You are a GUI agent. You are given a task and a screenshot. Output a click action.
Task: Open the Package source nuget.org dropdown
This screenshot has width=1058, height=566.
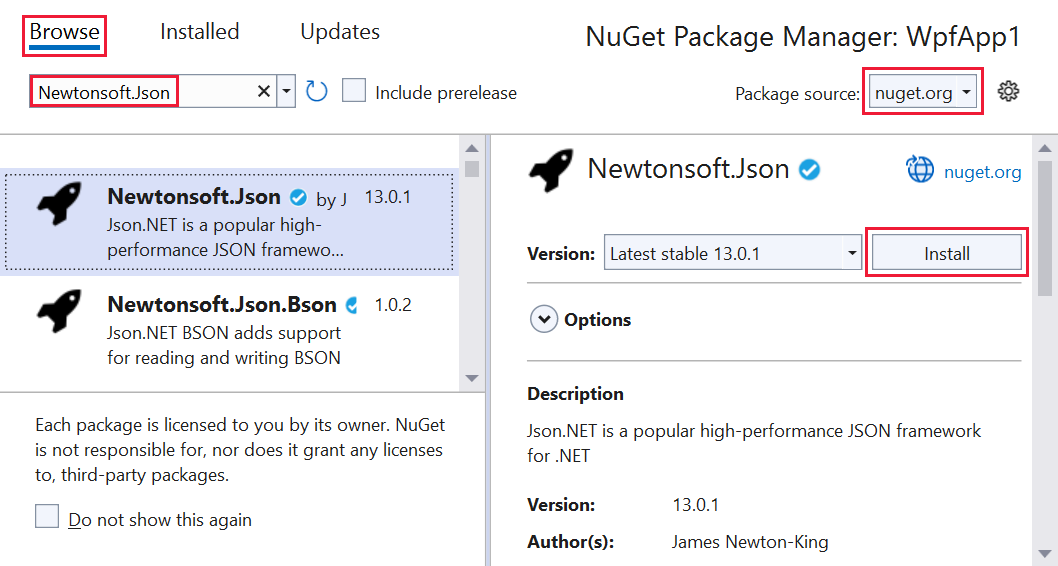921,92
